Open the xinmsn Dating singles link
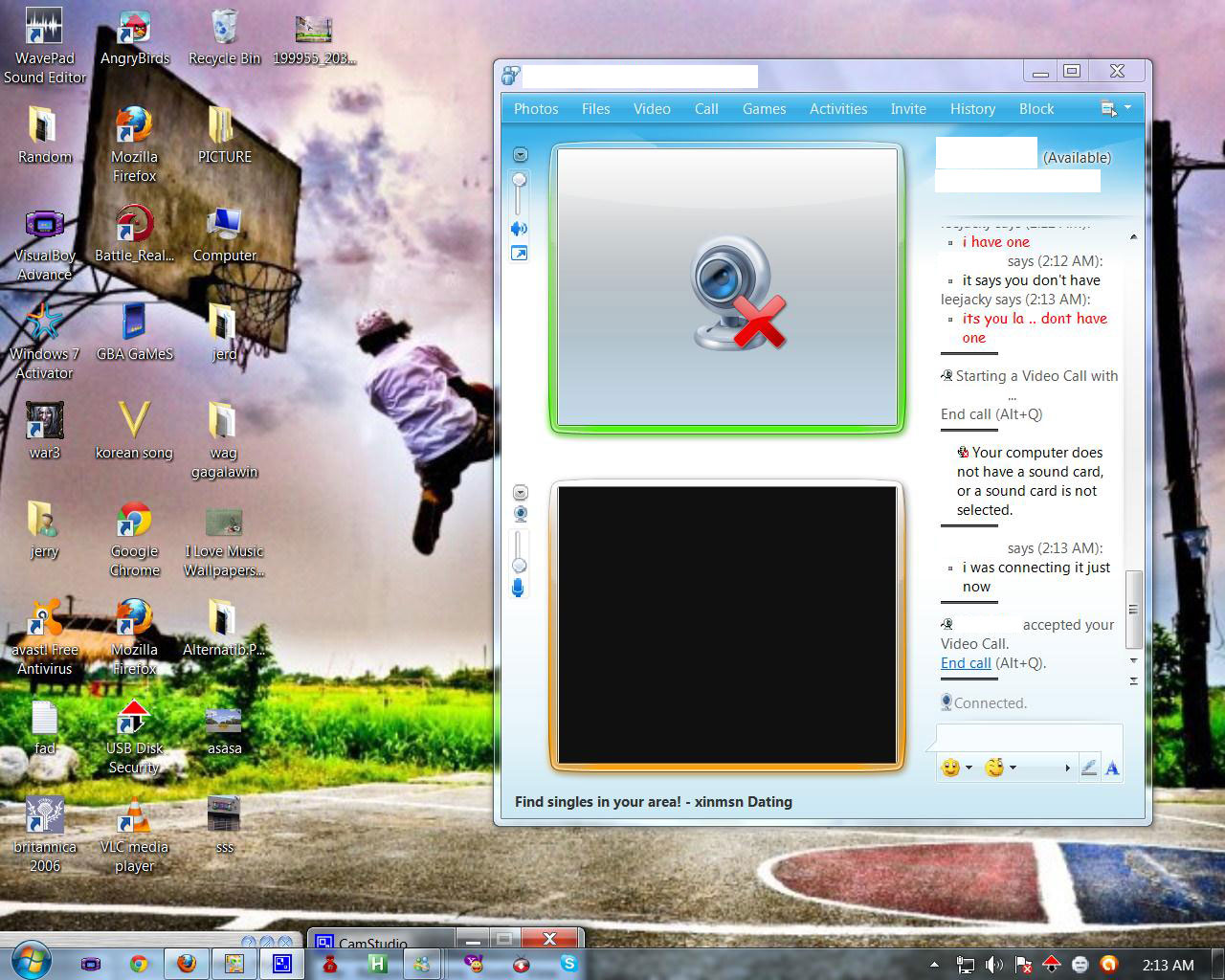The width and height of the screenshot is (1225, 980). pos(653,802)
